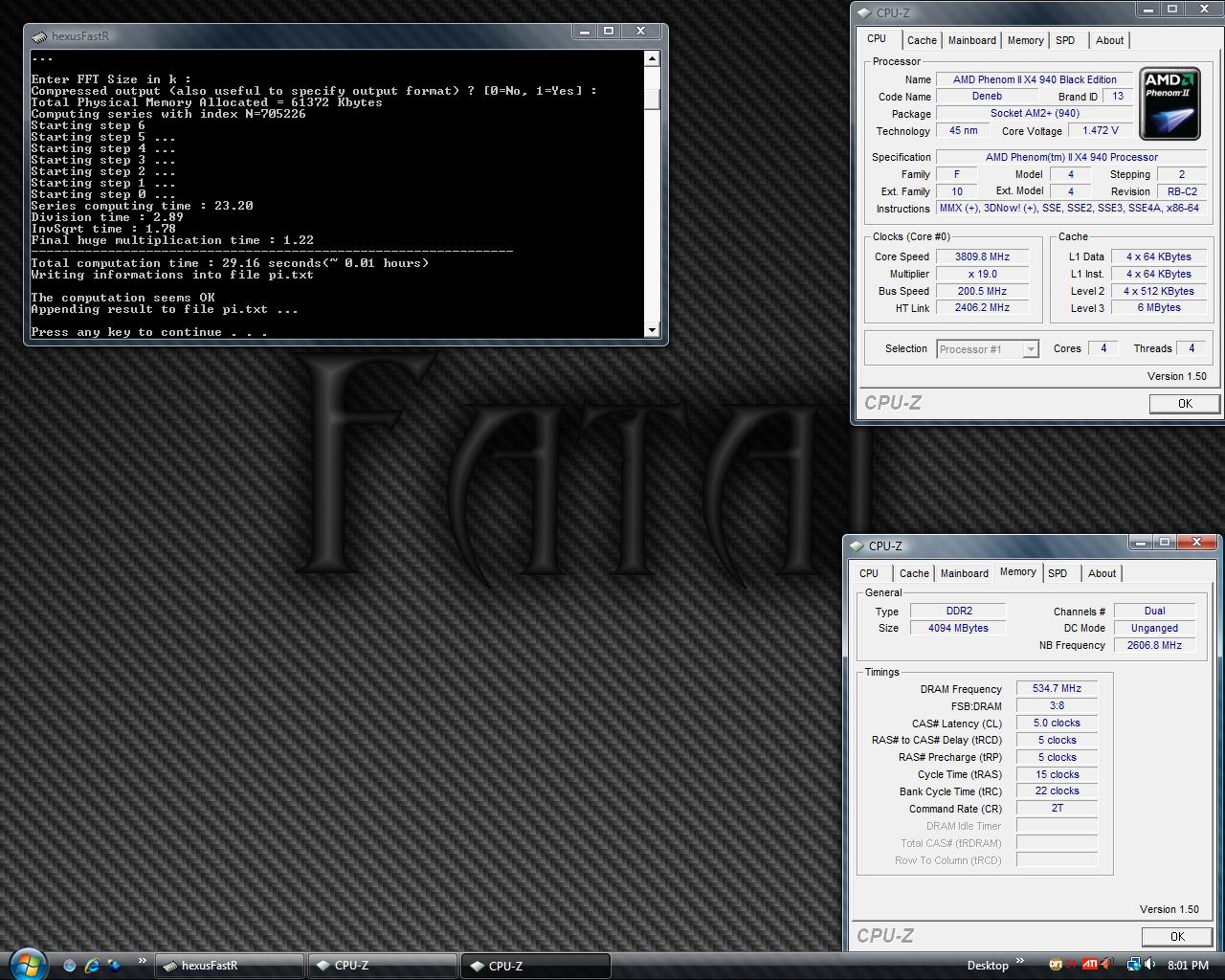The width and height of the screenshot is (1225, 980).
Task: Click the Core Voltage value 1.472 V
Action: (x=1100, y=131)
